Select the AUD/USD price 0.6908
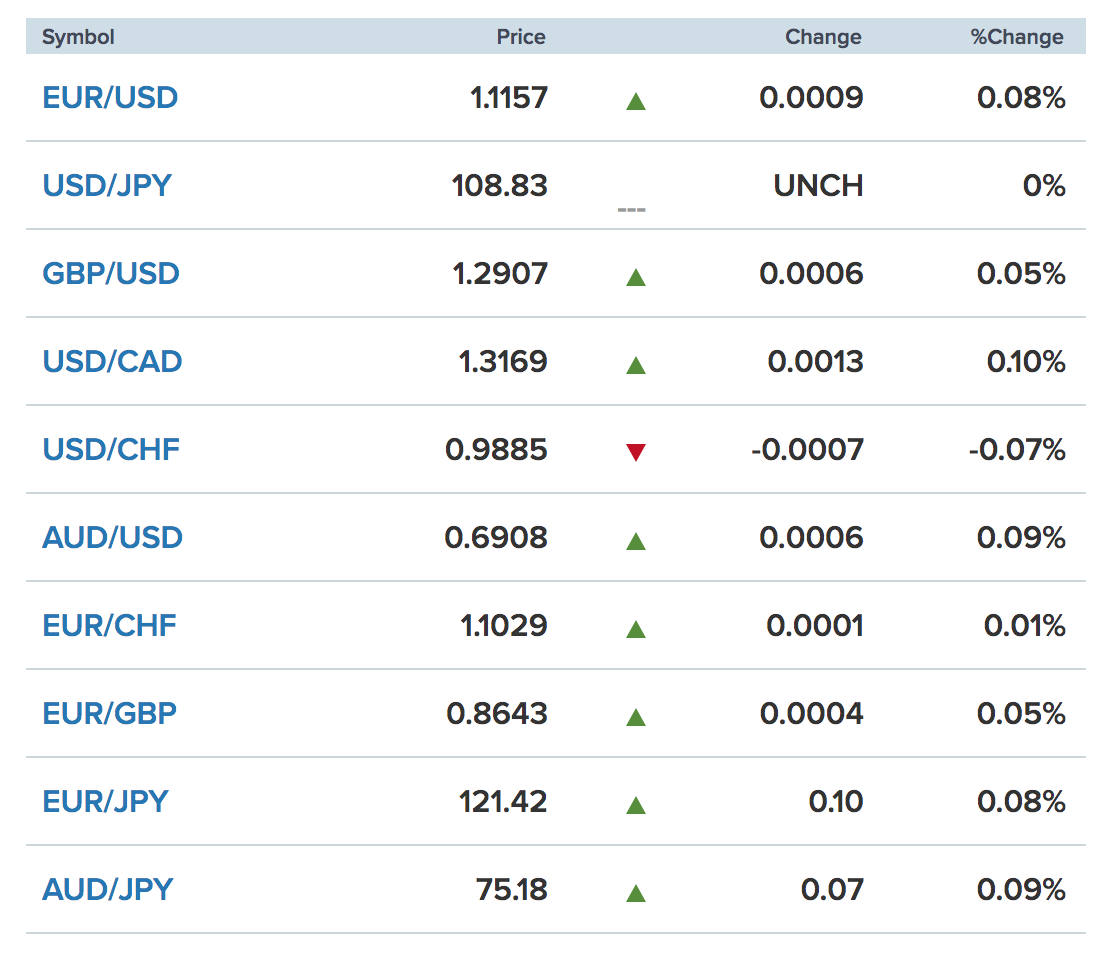 tap(496, 537)
